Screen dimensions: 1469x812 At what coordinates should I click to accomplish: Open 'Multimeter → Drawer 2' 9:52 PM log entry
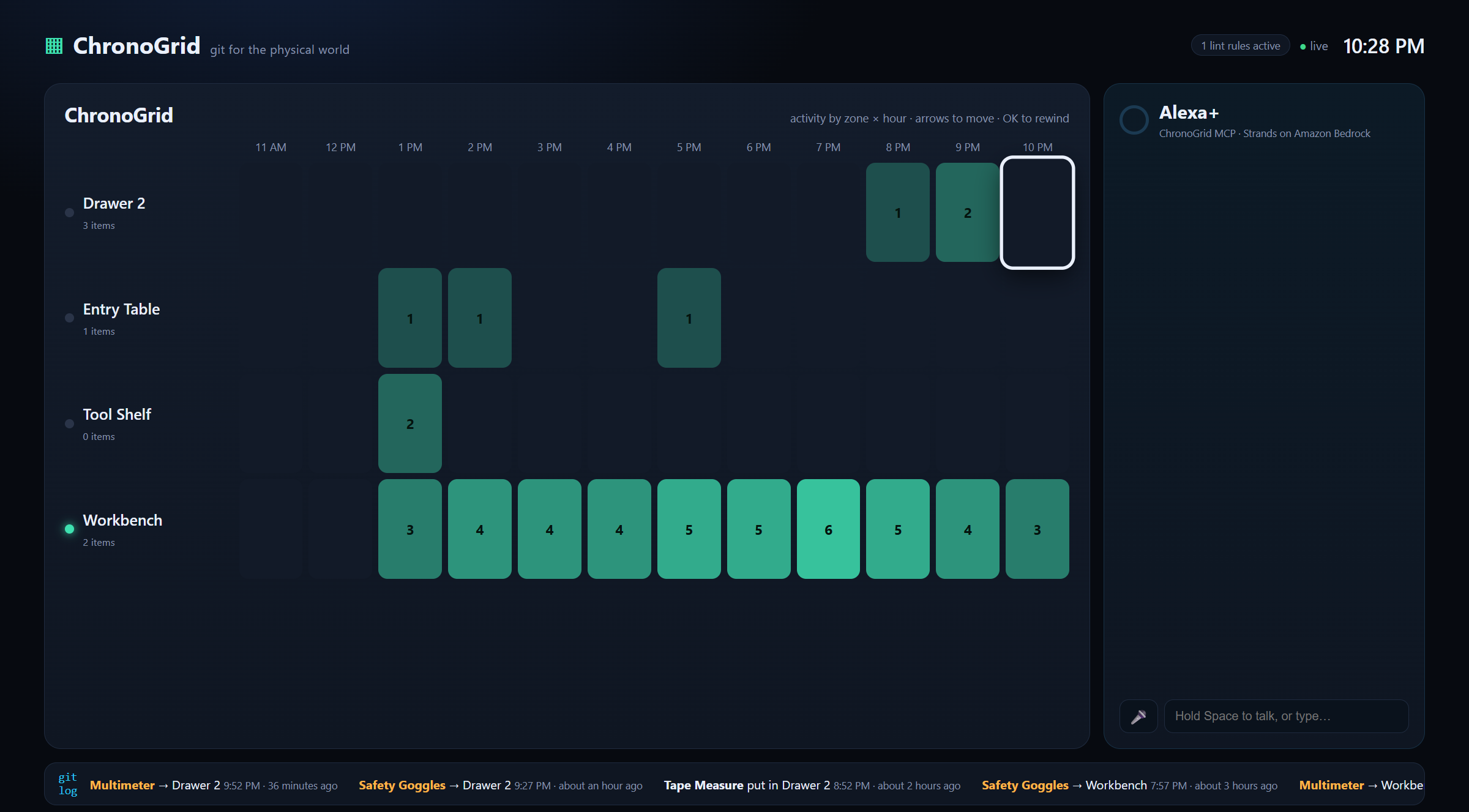[214, 785]
